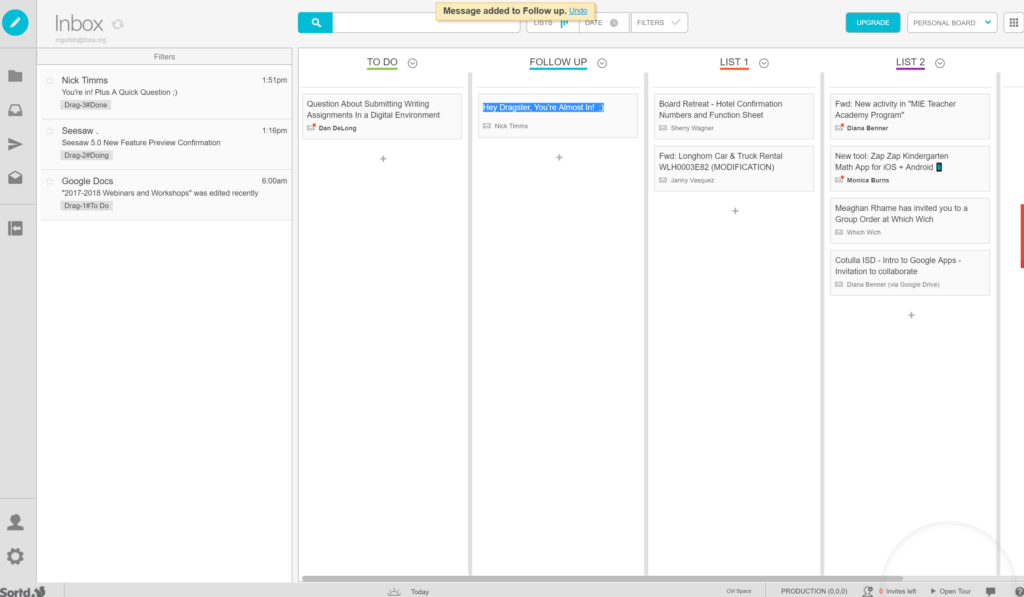The width and height of the screenshot is (1024, 597).
Task: Click the envelope icon on the Monica Burns card
Action: 839,180
